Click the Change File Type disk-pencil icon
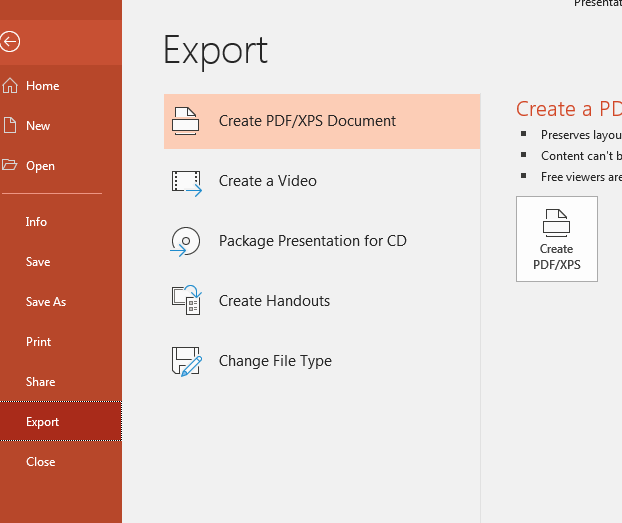The height and width of the screenshot is (523, 622). [186, 361]
